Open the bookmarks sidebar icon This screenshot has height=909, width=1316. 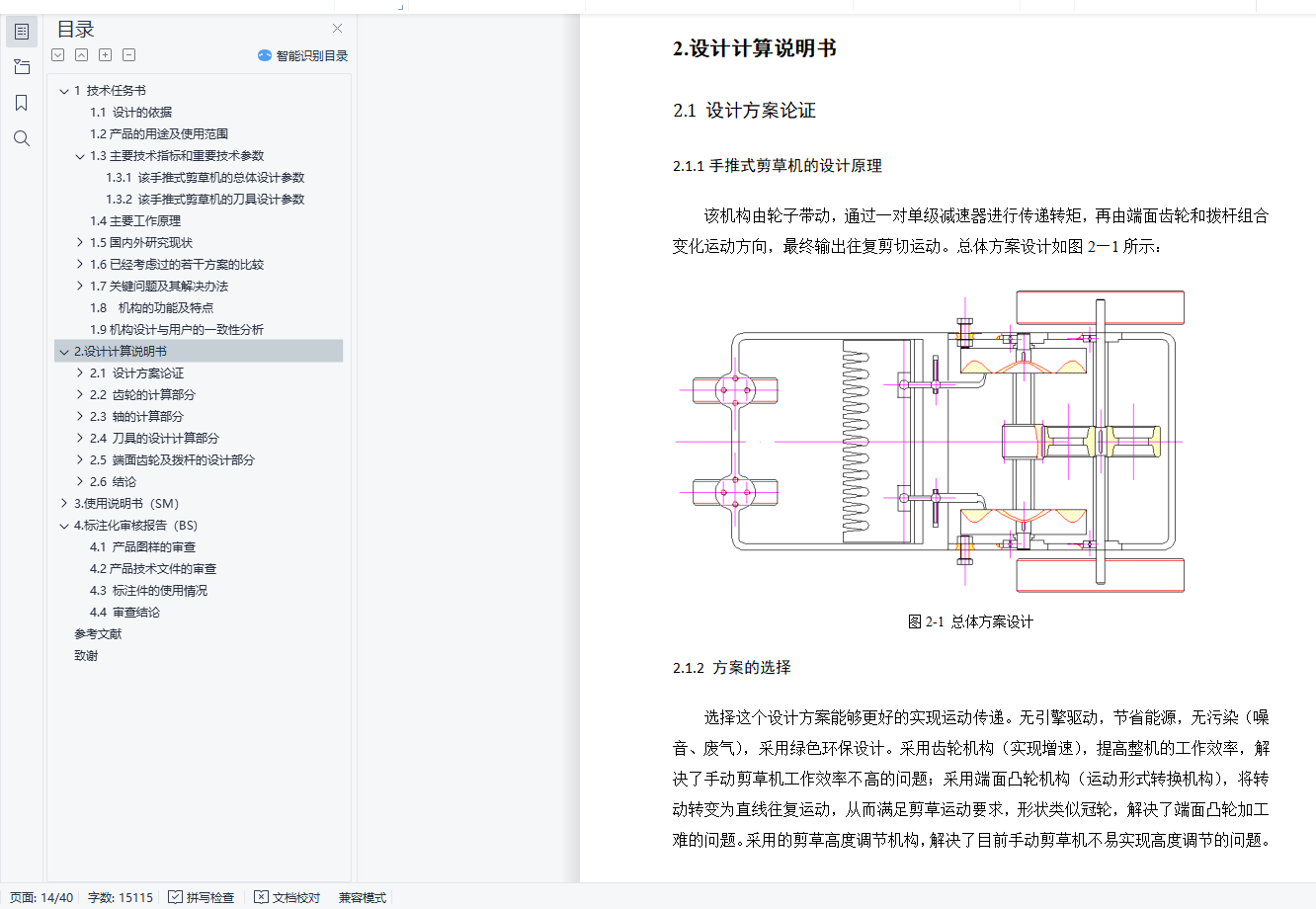(22, 103)
